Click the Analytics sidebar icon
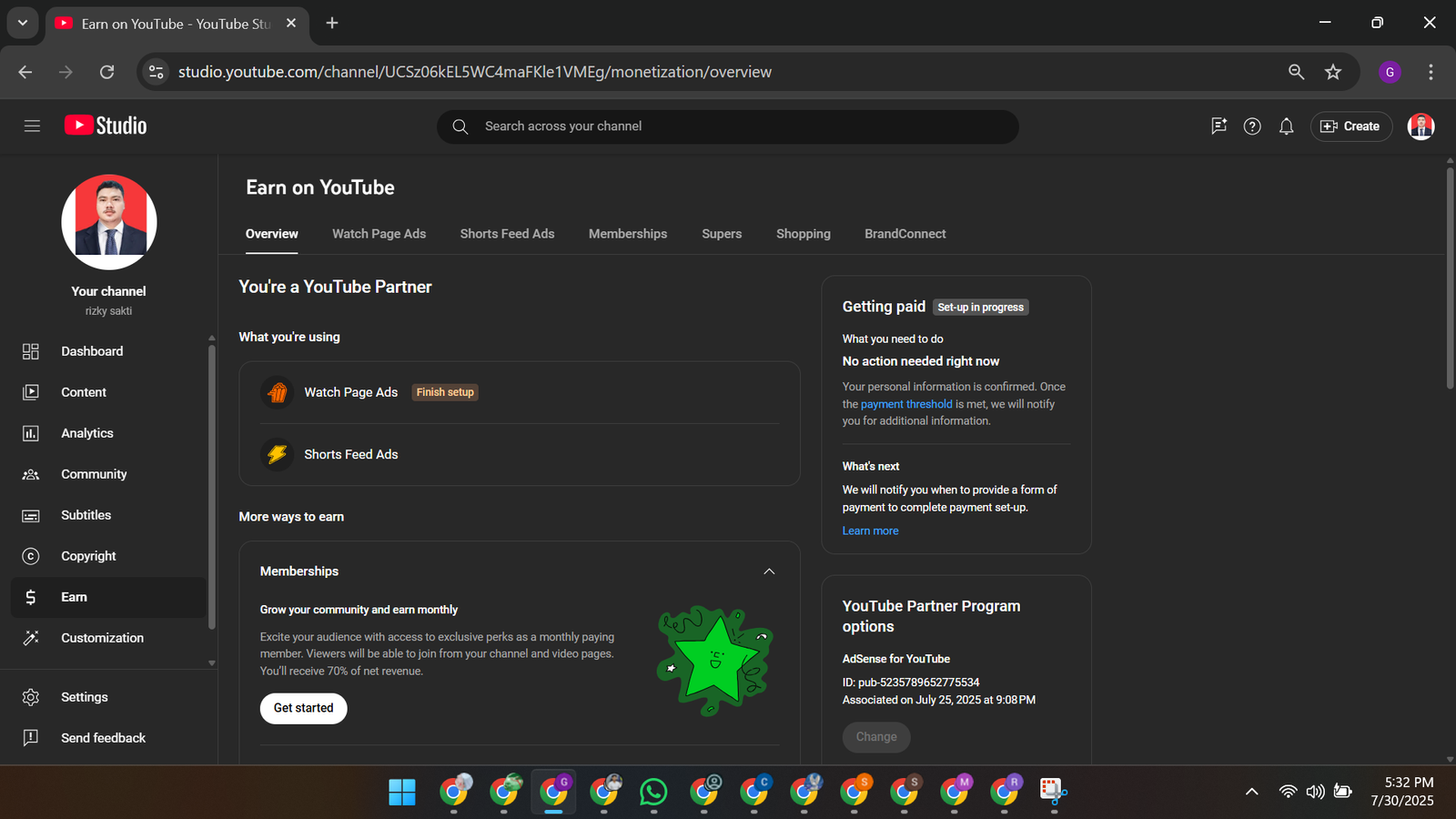Viewport: 1456px width, 819px height. click(x=31, y=433)
